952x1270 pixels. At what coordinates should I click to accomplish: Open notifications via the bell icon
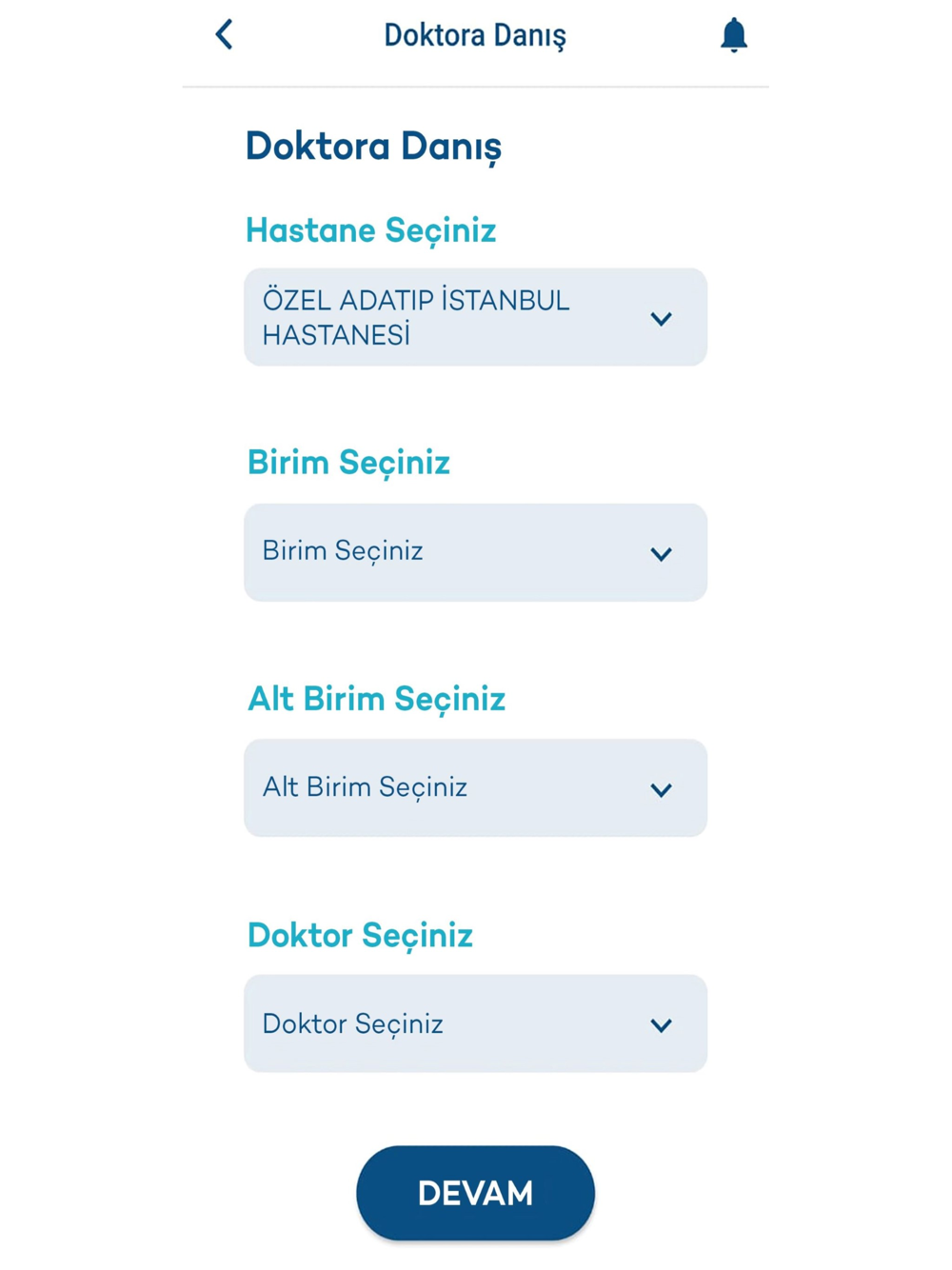(733, 35)
